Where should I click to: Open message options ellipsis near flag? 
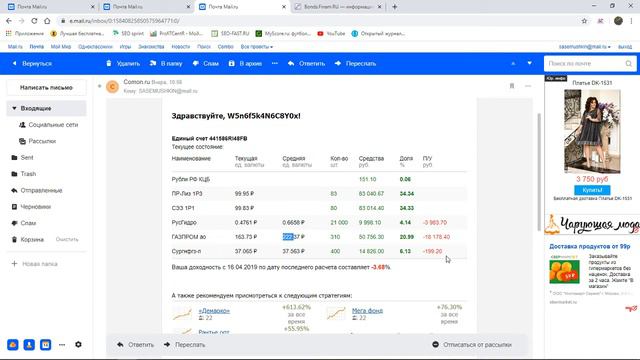coord(528,86)
